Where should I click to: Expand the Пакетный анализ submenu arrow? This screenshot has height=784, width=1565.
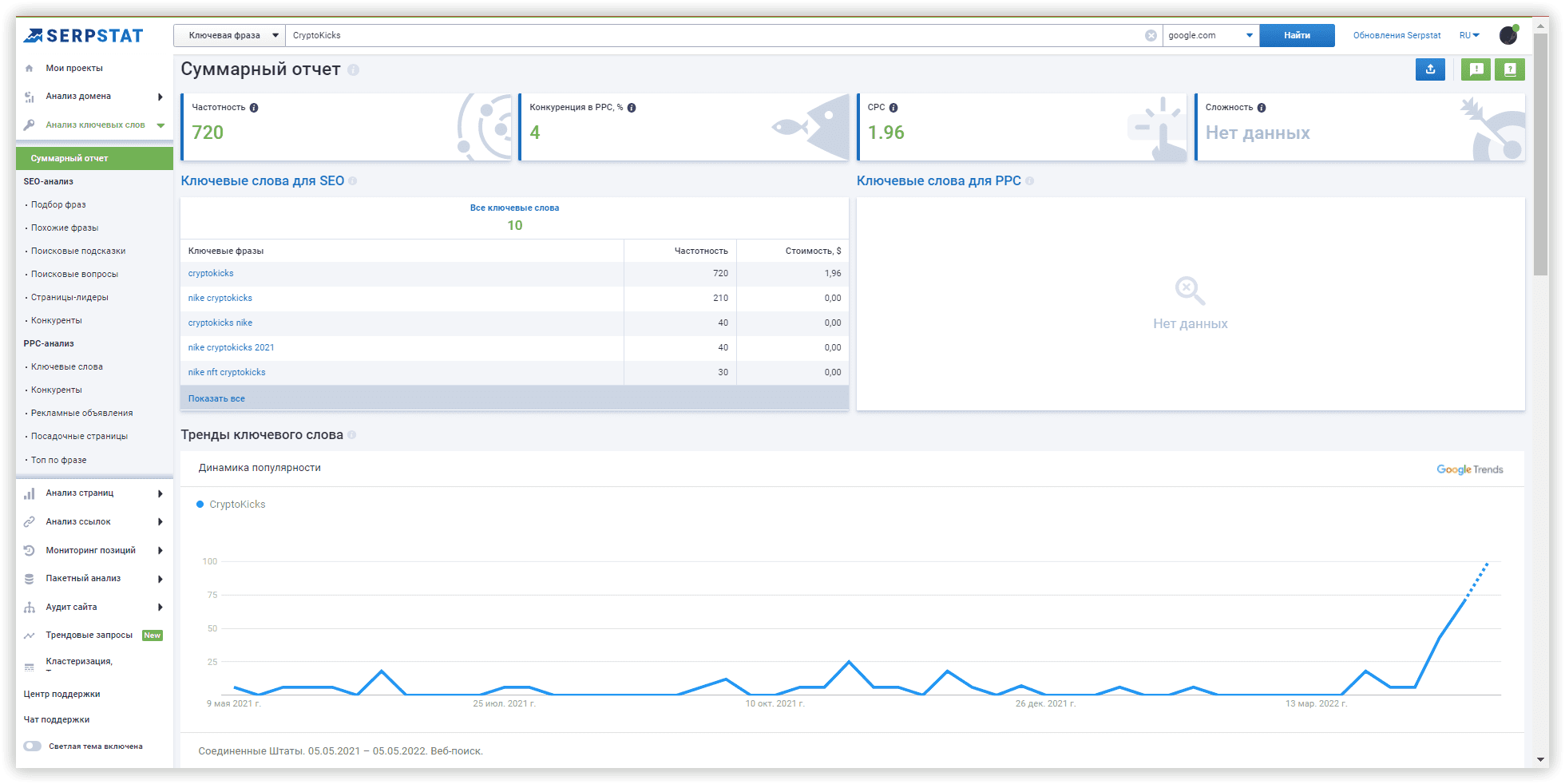[160, 579]
